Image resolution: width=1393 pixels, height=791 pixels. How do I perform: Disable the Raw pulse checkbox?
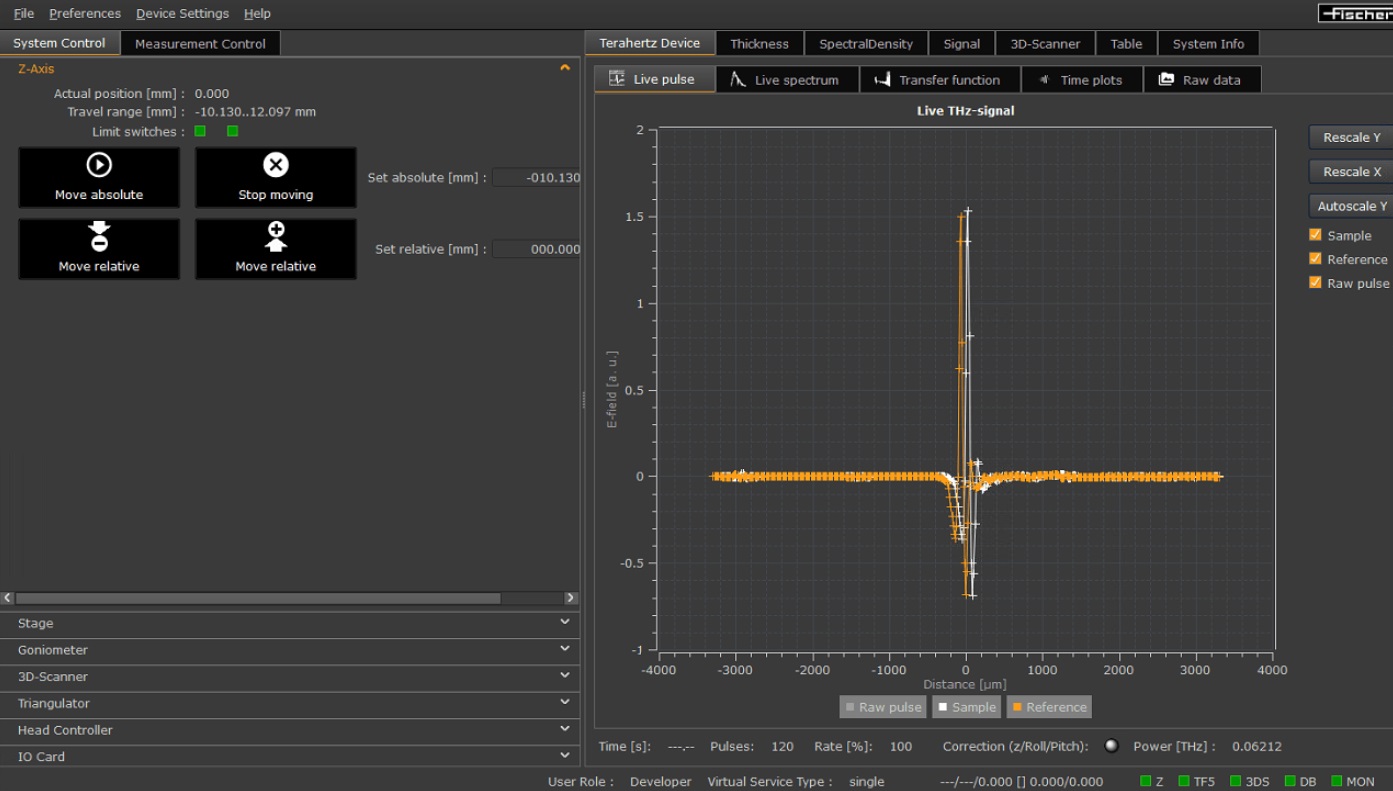point(1315,283)
